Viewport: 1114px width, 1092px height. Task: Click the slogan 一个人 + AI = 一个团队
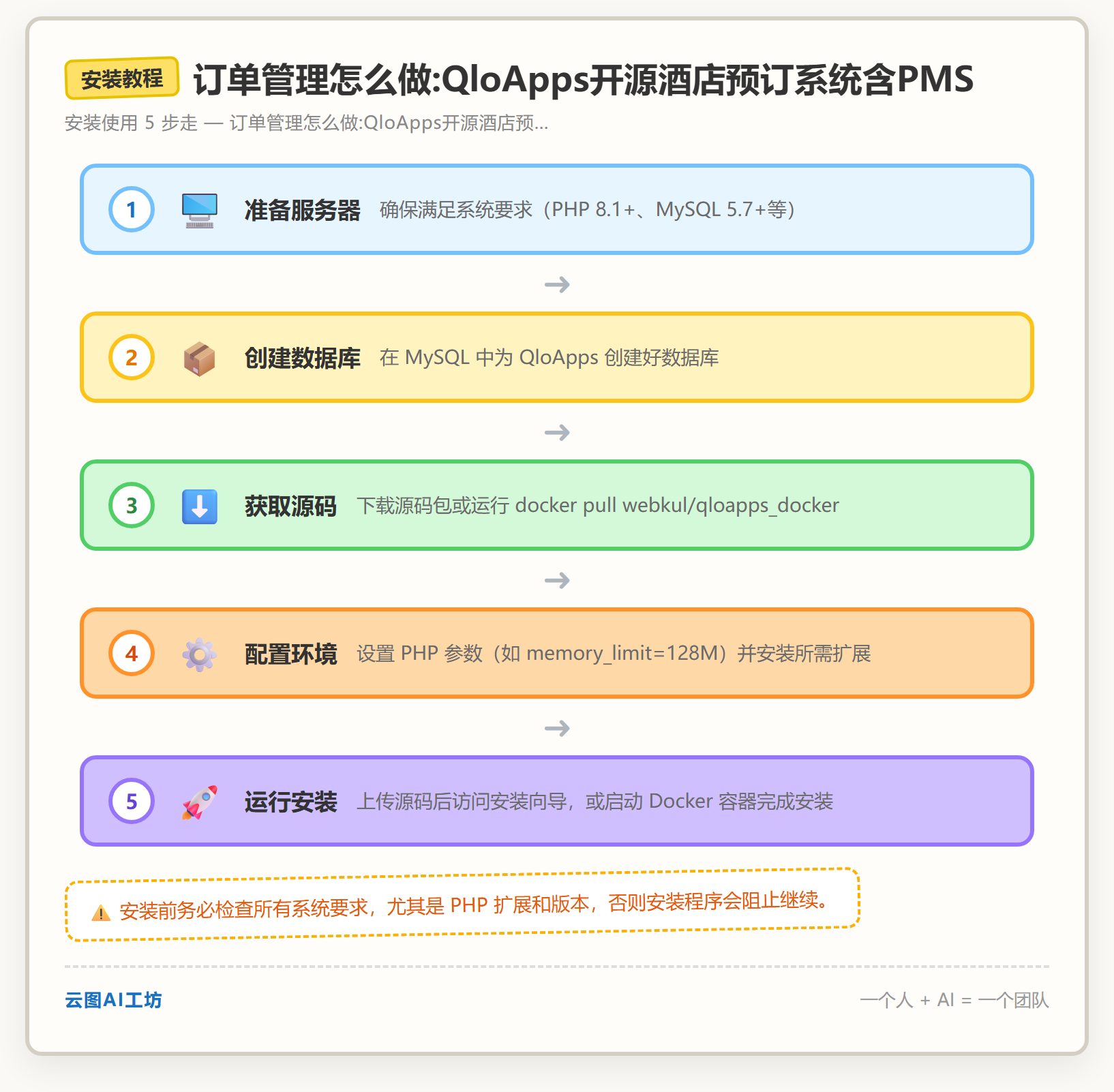pyautogui.click(x=954, y=1000)
